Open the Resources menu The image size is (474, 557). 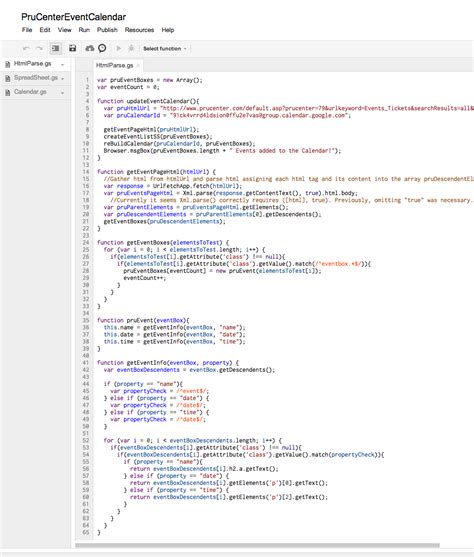(139, 30)
